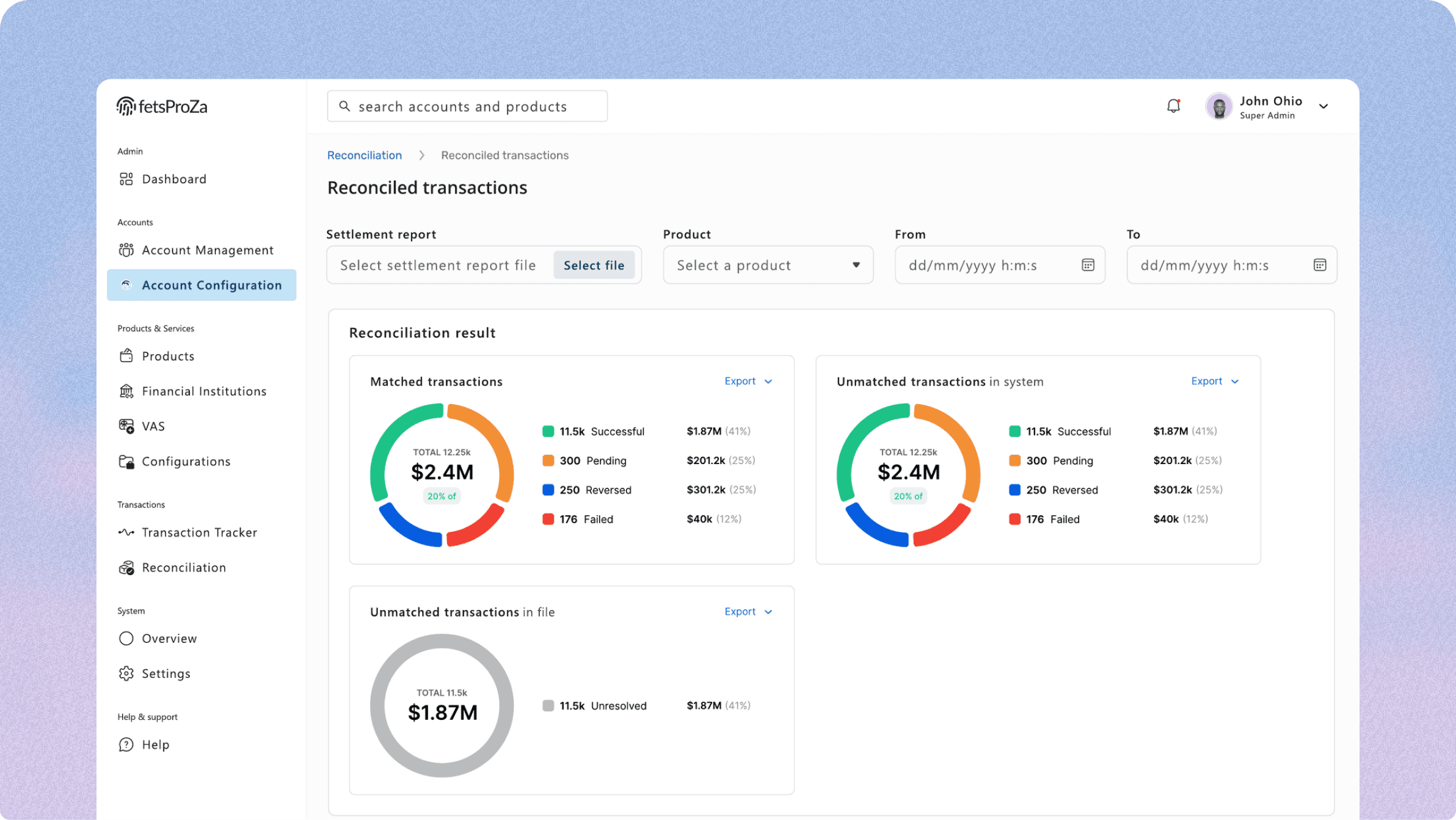This screenshot has height=820, width=1456.
Task: Open Export for Matched transactions
Action: point(748,381)
